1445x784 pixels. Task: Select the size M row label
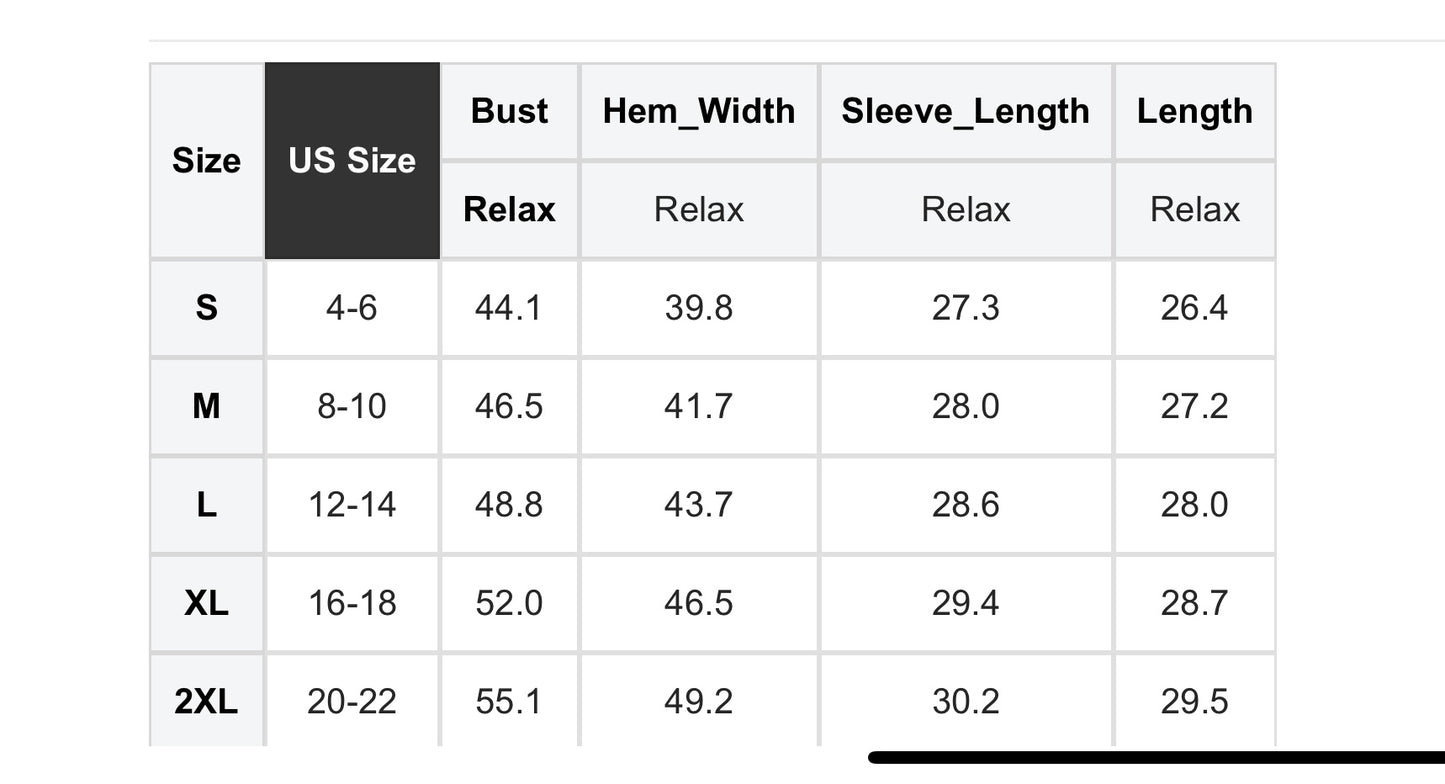[207, 406]
